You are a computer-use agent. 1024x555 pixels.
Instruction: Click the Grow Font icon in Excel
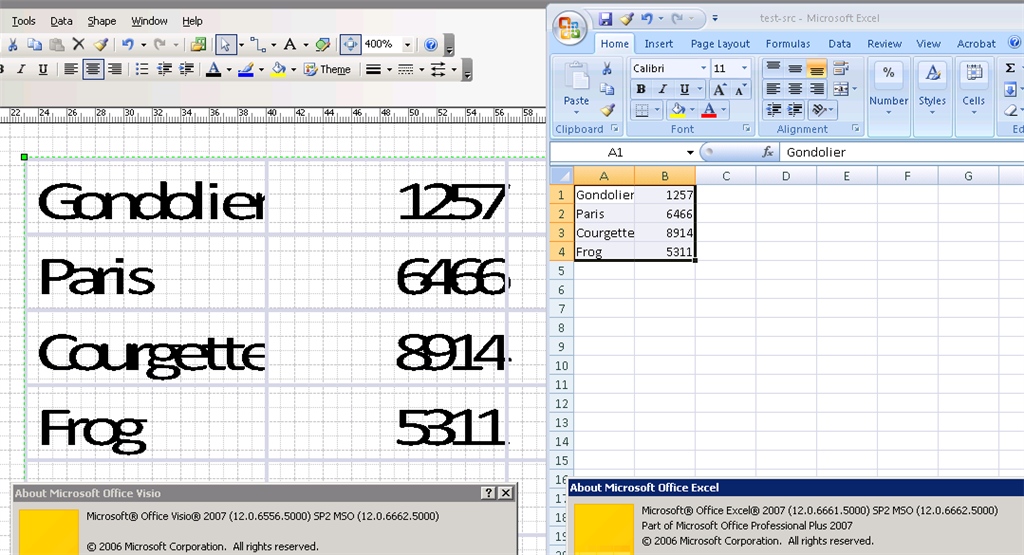[719, 89]
